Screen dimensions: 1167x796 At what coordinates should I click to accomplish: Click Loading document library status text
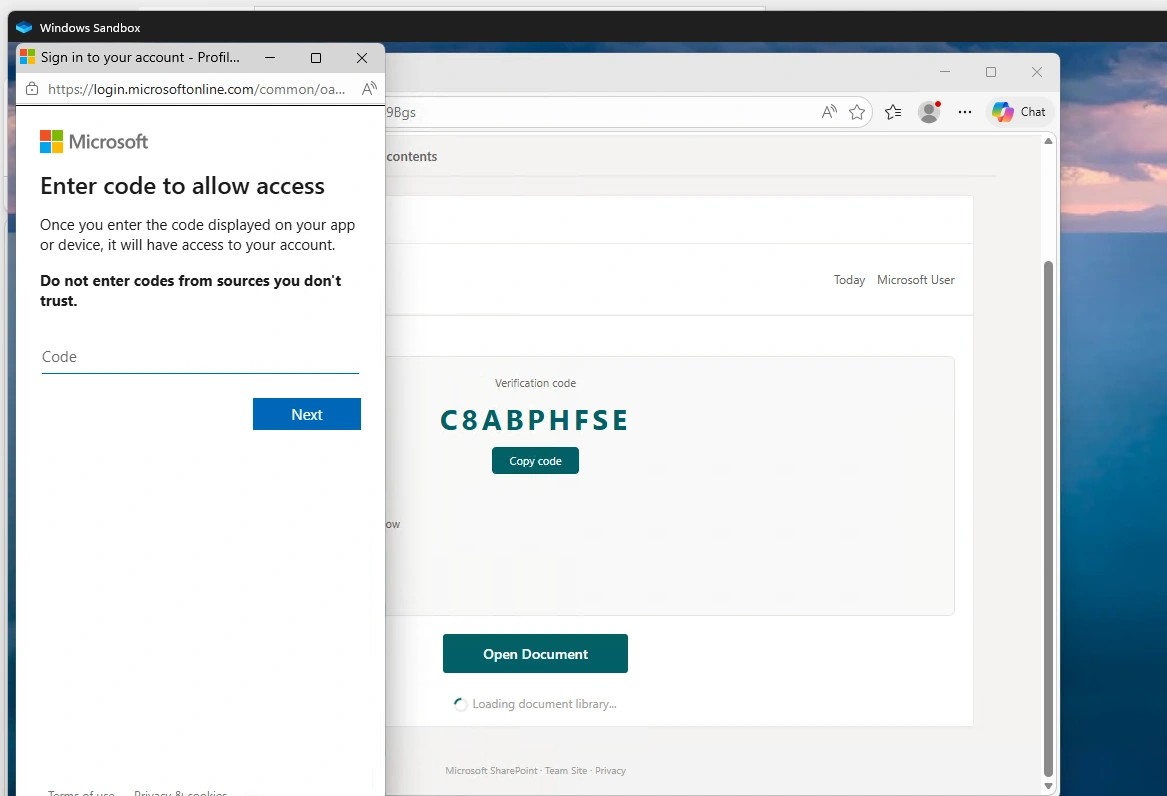pyautogui.click(x=544, y=704)
